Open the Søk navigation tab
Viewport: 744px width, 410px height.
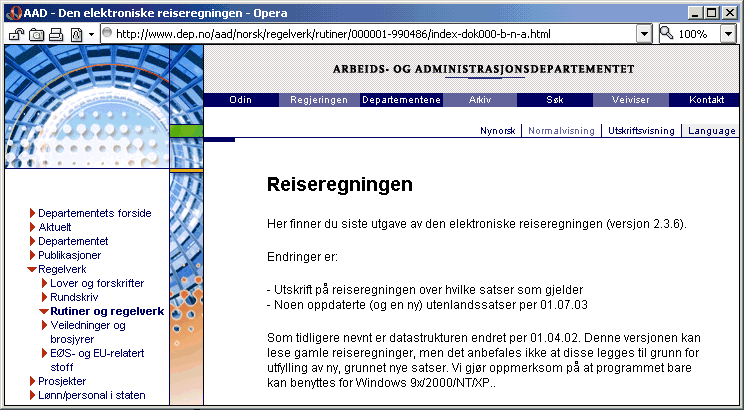pos(555,100)
